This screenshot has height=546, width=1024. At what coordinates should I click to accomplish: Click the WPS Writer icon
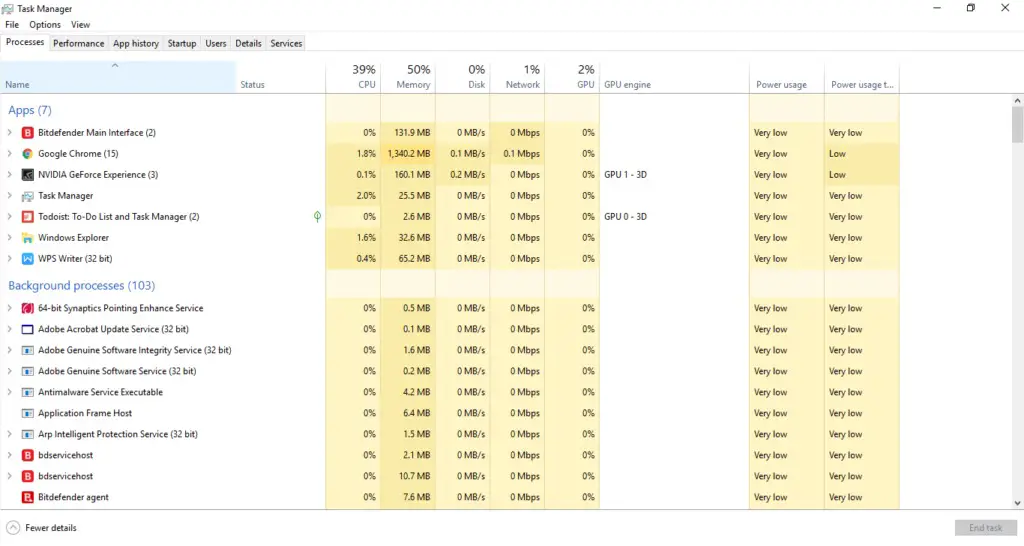point(27,259)
